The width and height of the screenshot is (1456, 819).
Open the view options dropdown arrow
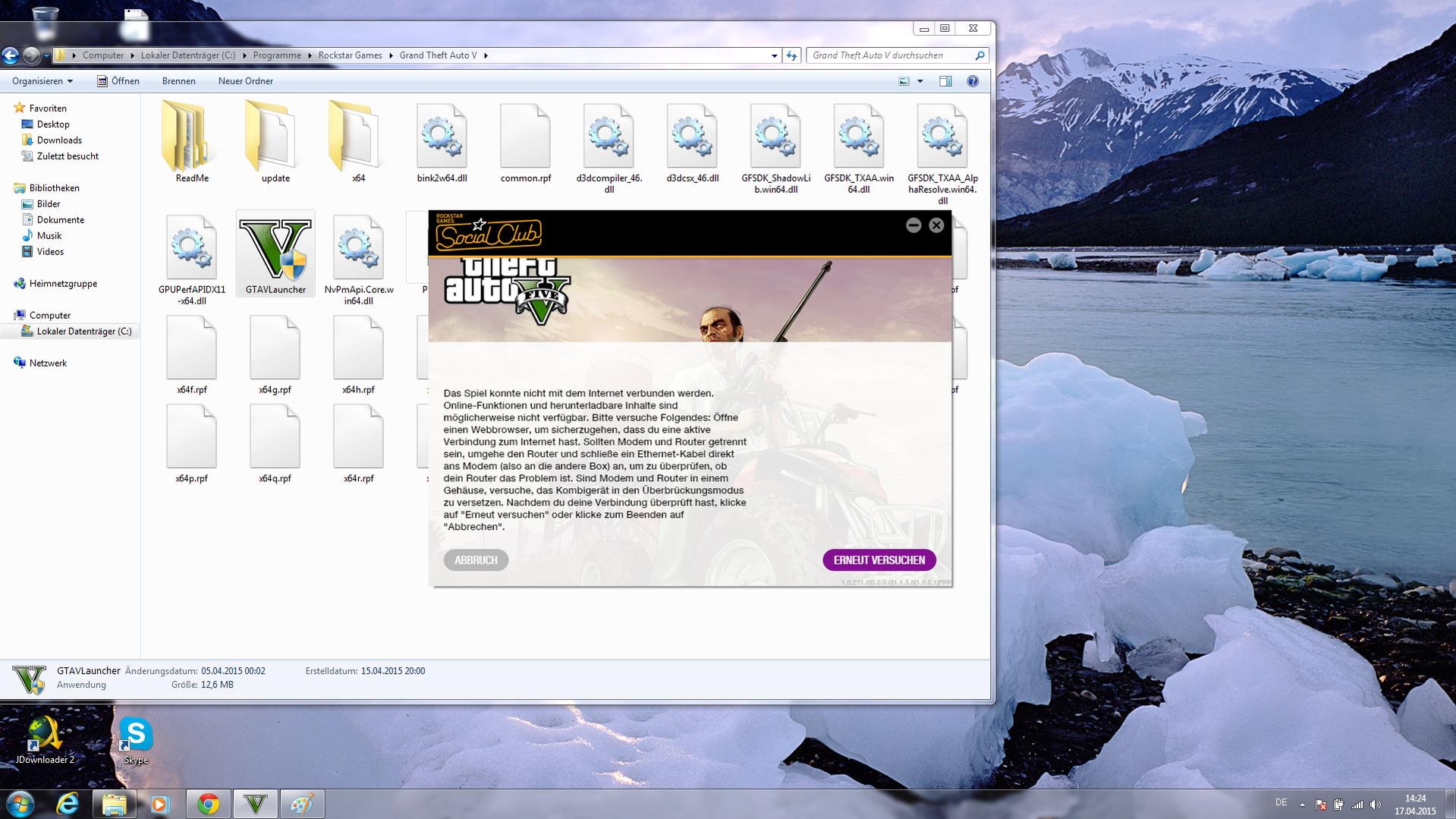[920, 81]
